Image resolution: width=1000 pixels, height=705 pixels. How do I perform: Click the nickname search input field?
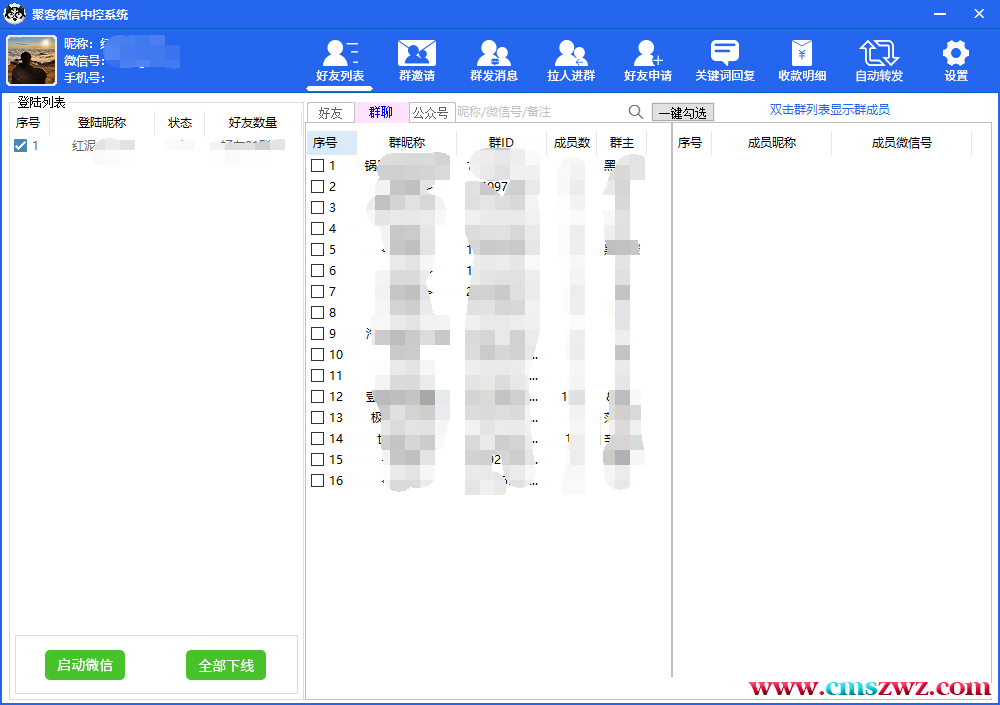point(538,112)
